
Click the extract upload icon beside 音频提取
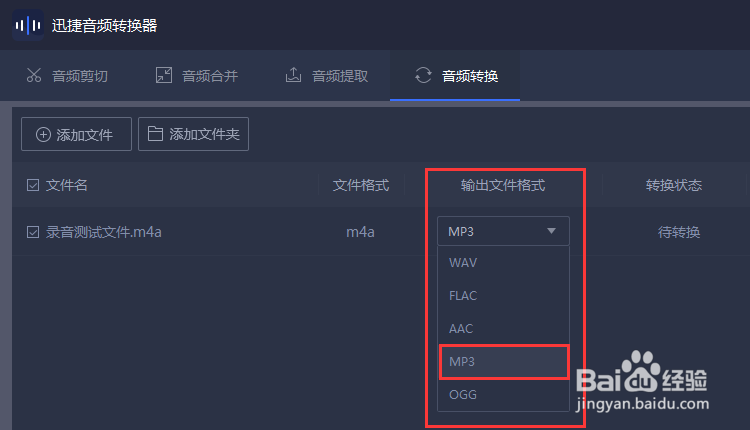[293, 75]
